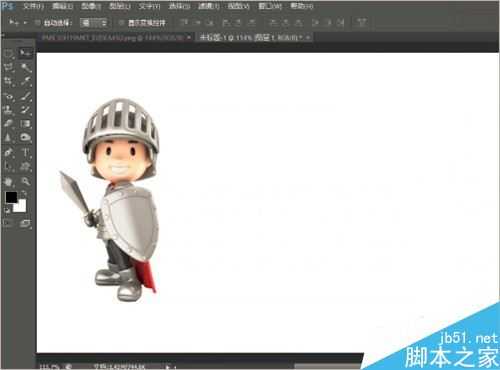The width and height of the screenshot is (500, 370).
Task: Click Align horizontal centers in options bar
Action: (x=239, y=23)
